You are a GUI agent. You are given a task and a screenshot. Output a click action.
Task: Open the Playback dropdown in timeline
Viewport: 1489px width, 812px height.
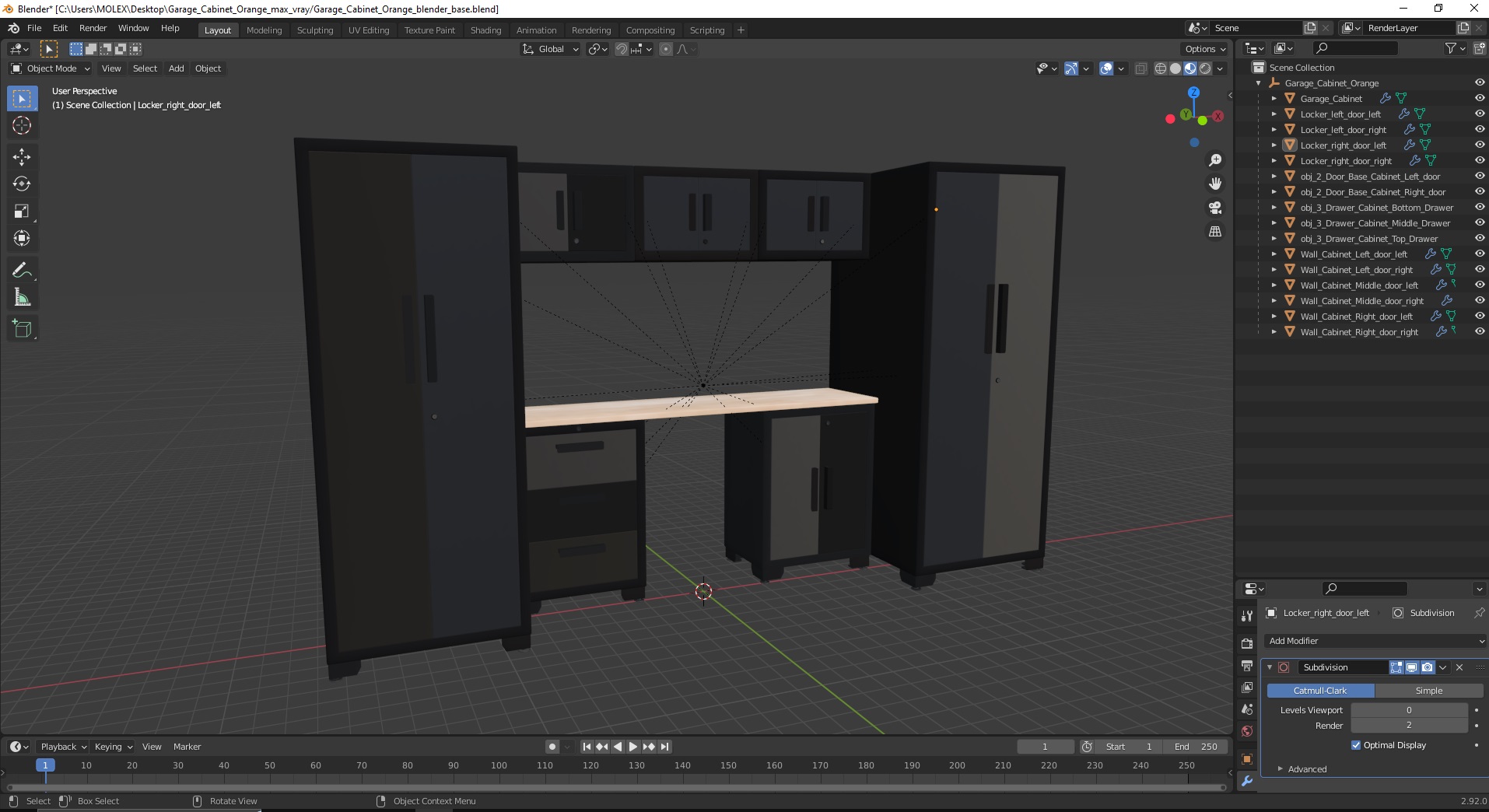[63, 747]
